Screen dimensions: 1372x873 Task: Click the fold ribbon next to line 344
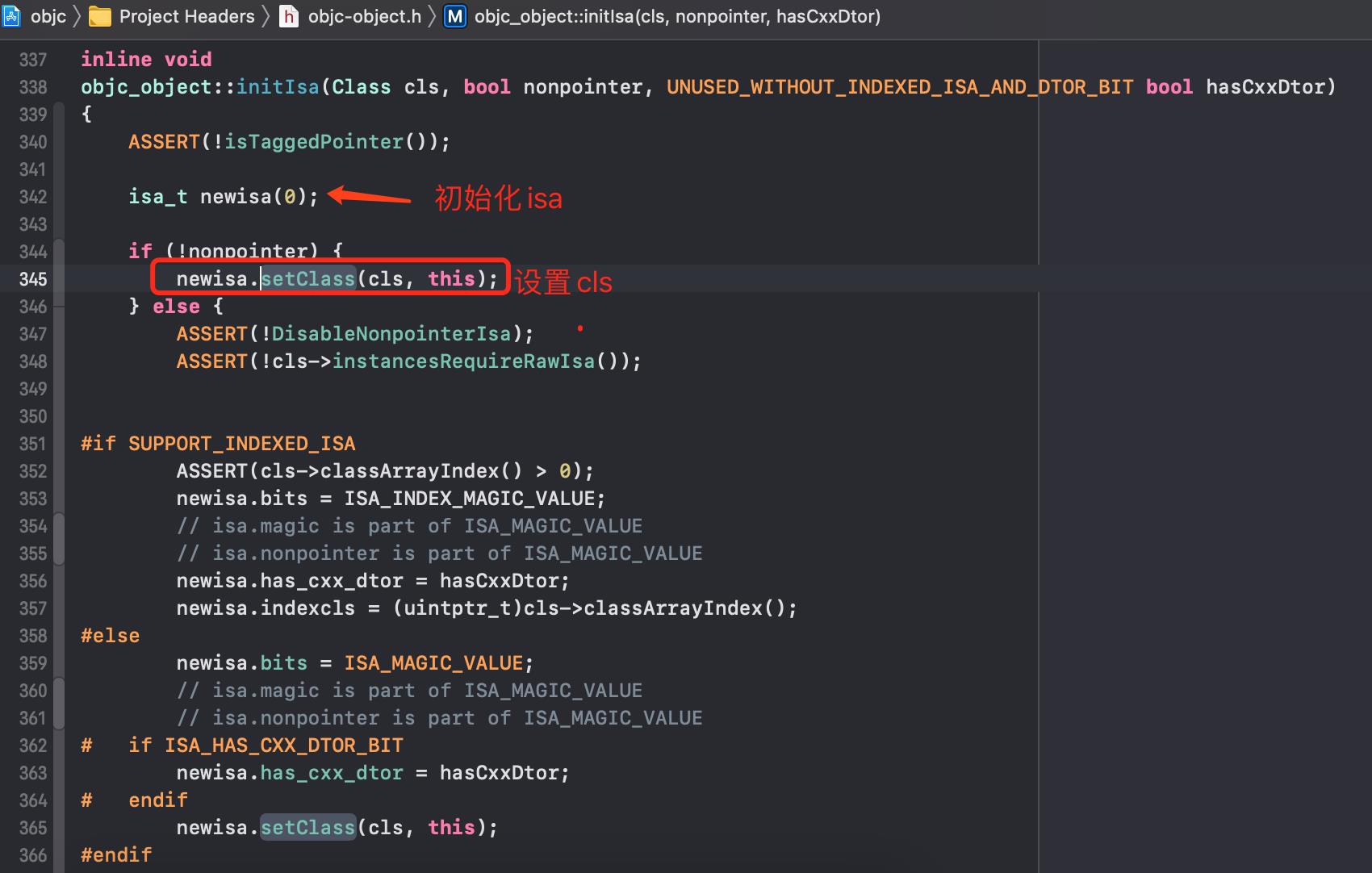59,252
